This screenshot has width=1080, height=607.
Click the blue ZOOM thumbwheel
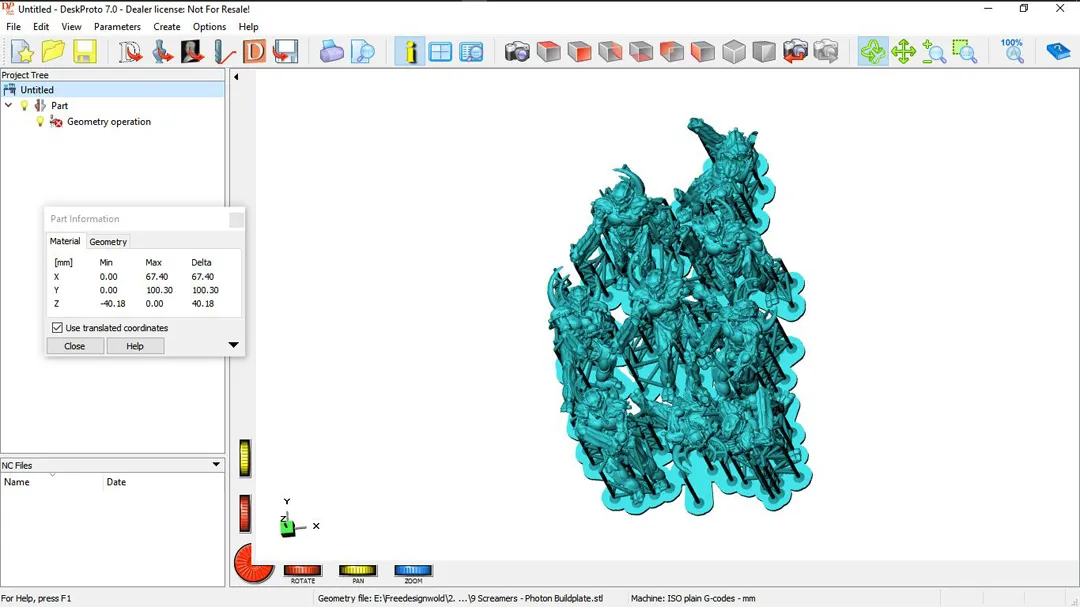coord(413,570)
